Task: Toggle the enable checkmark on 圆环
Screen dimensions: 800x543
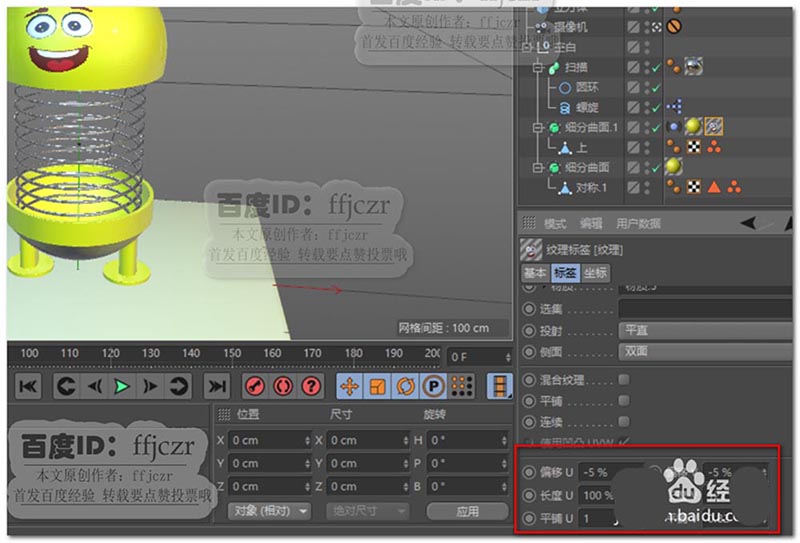Action: click(x=656, y=88)
